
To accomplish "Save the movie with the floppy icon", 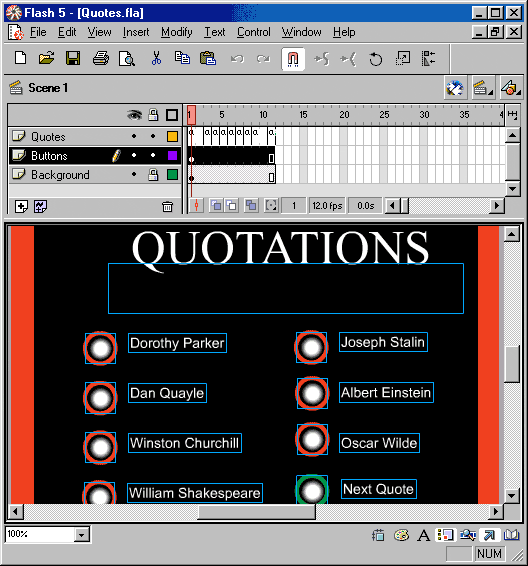I will 73,58.
